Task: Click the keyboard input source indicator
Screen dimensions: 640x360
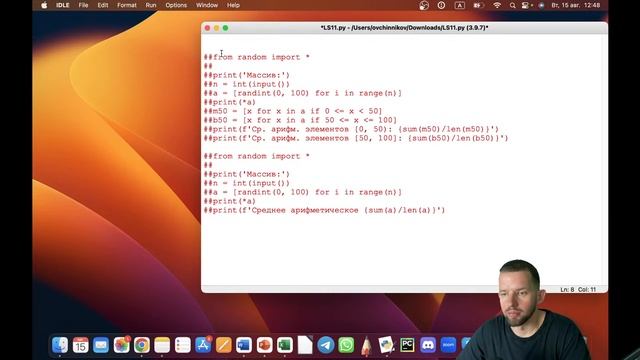Action: pyautogui.click(x=460, y=5)
